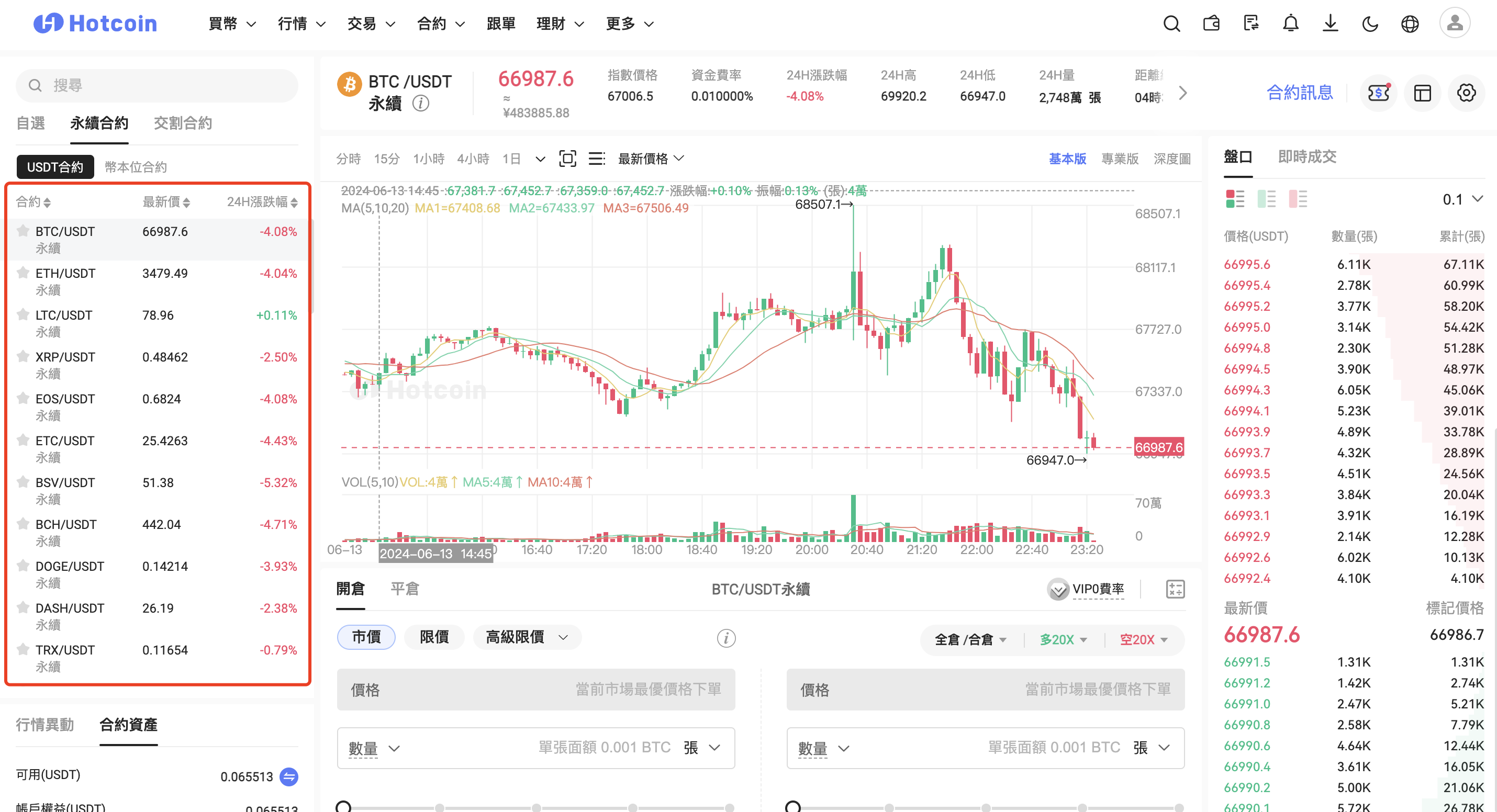The image size is (1497, 812).
Task: Open the settings gear icon
Action: 1466,93
